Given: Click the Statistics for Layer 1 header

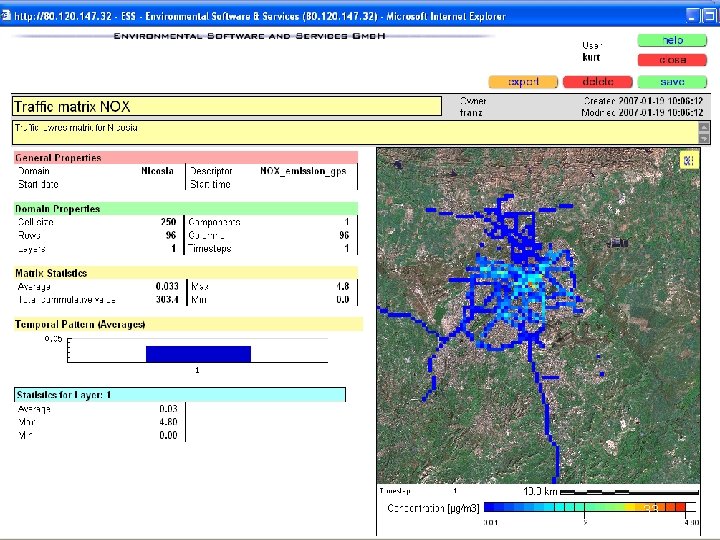Looking at the screenshot, I should pyautogui.click(x=180, y=395).
